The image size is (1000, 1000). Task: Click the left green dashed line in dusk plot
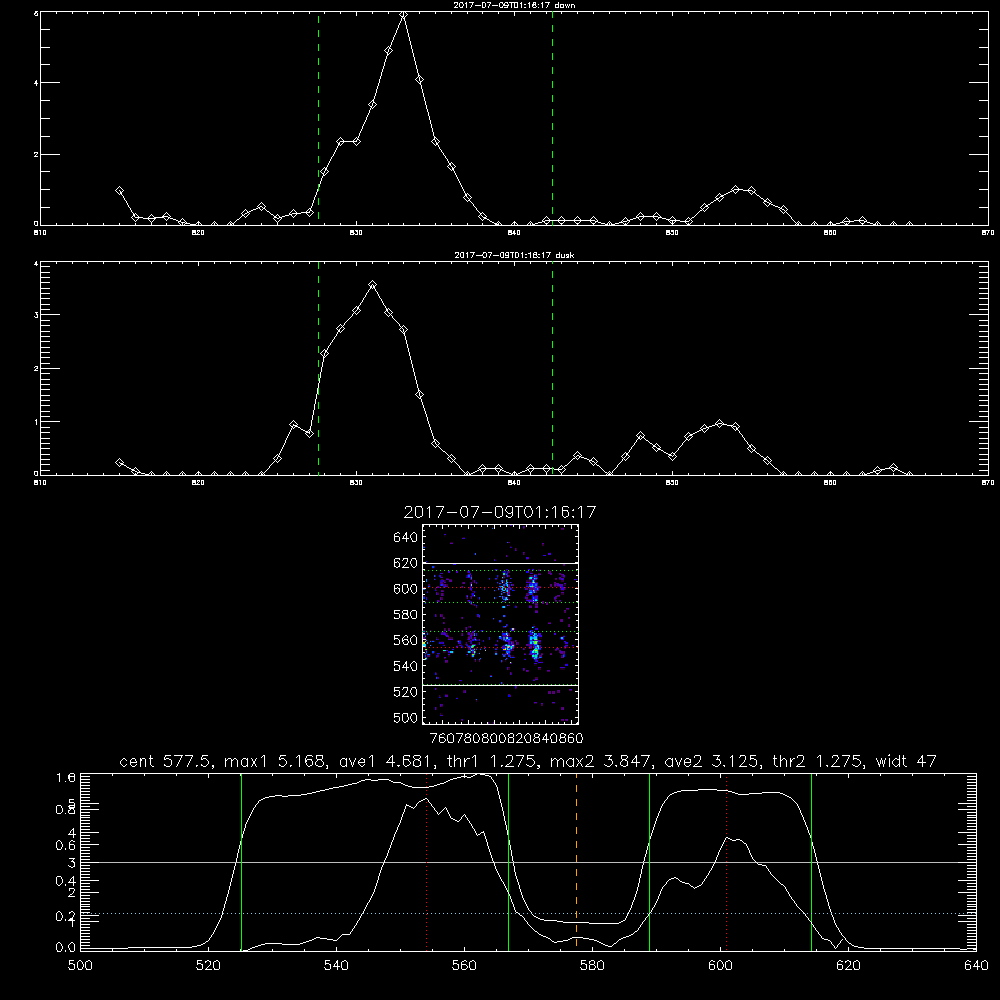318,368
